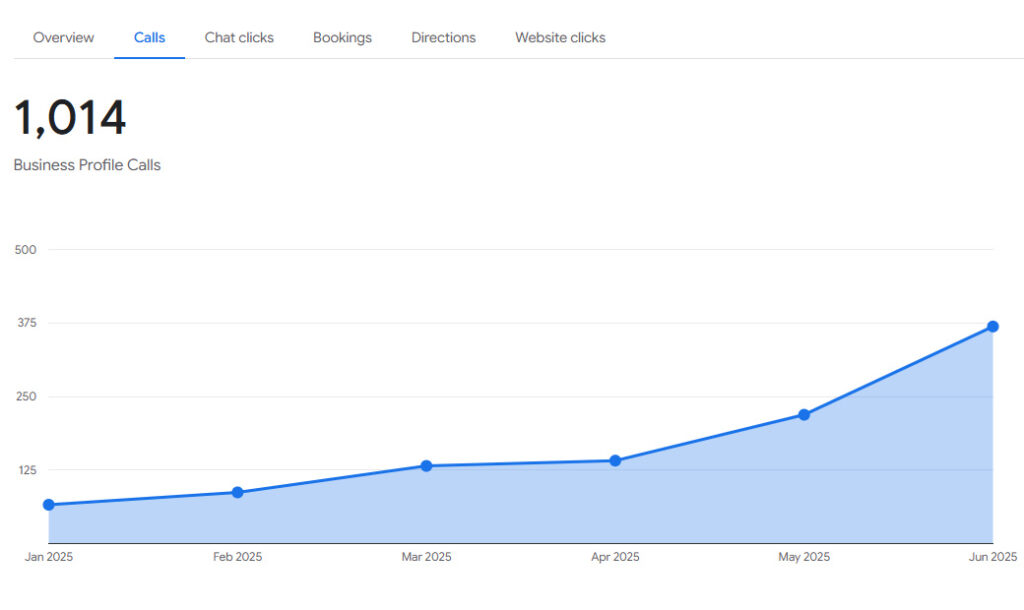Open the Chat clicks tab
This screenshot has height=610, width=1024.
pos(239,38)
